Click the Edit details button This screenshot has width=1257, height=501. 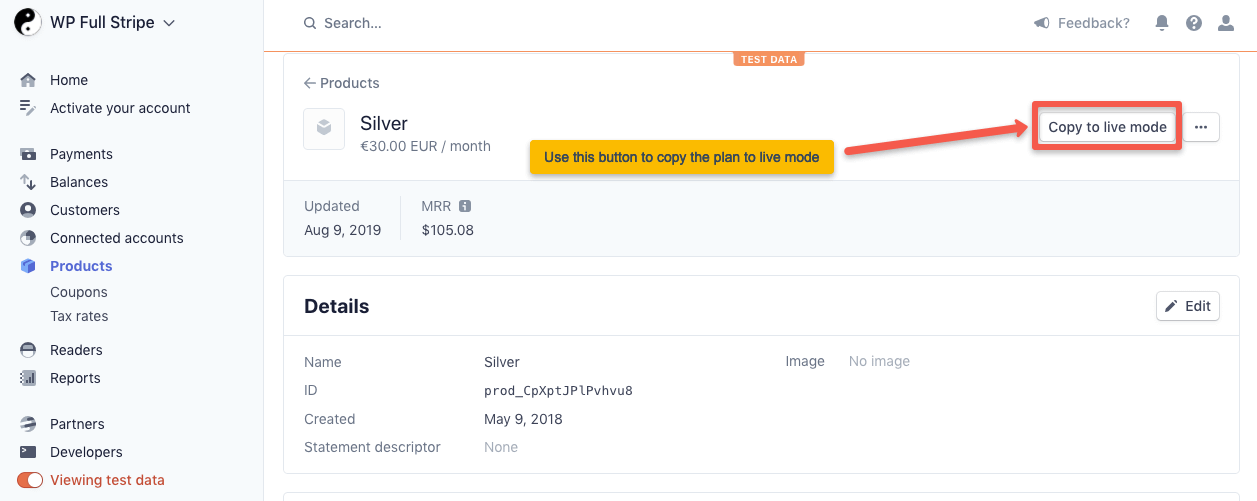coord(1187,306)
